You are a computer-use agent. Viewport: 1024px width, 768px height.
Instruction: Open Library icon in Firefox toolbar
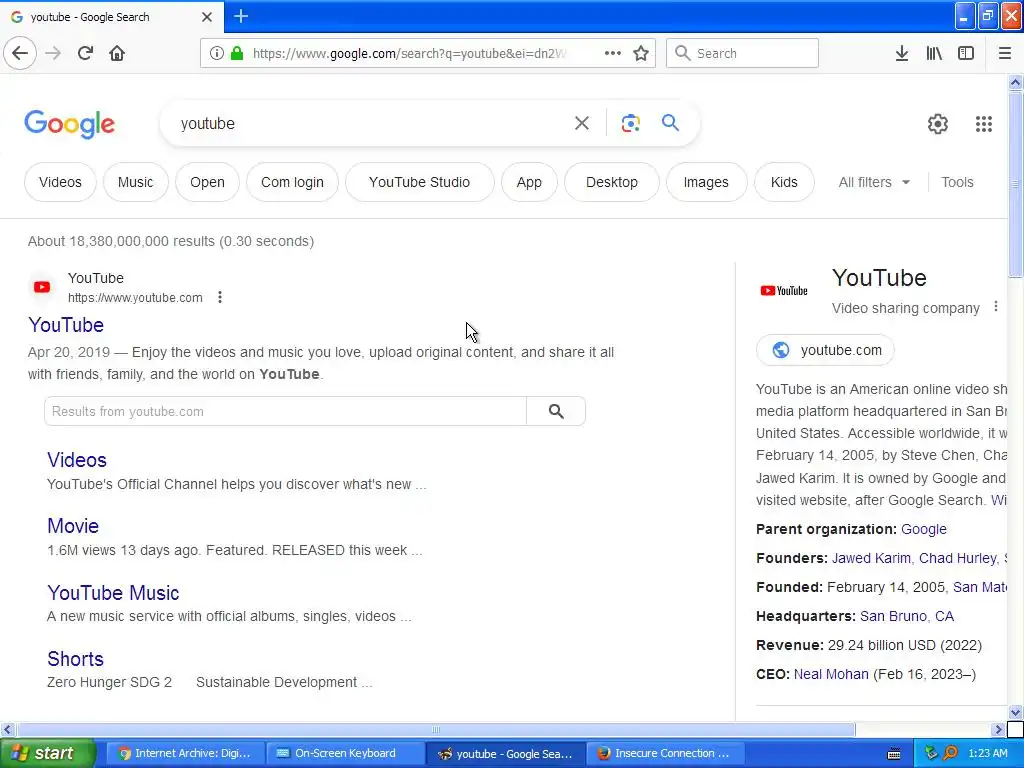coord(934,53)
